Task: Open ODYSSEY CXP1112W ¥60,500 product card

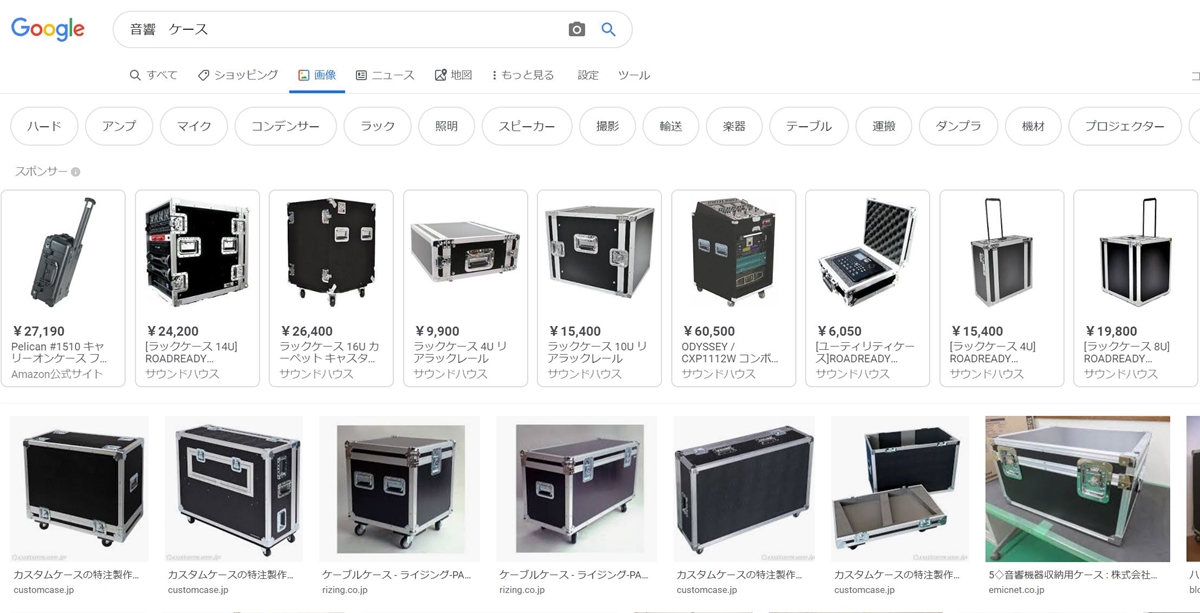Action: pyautogui.click(x=733, y=288)
